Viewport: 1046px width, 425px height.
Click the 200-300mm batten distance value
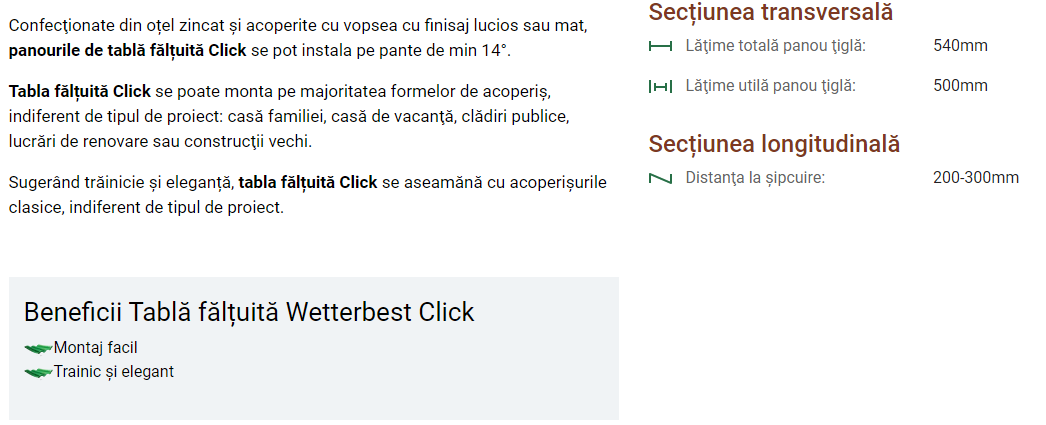coord(976,178)
